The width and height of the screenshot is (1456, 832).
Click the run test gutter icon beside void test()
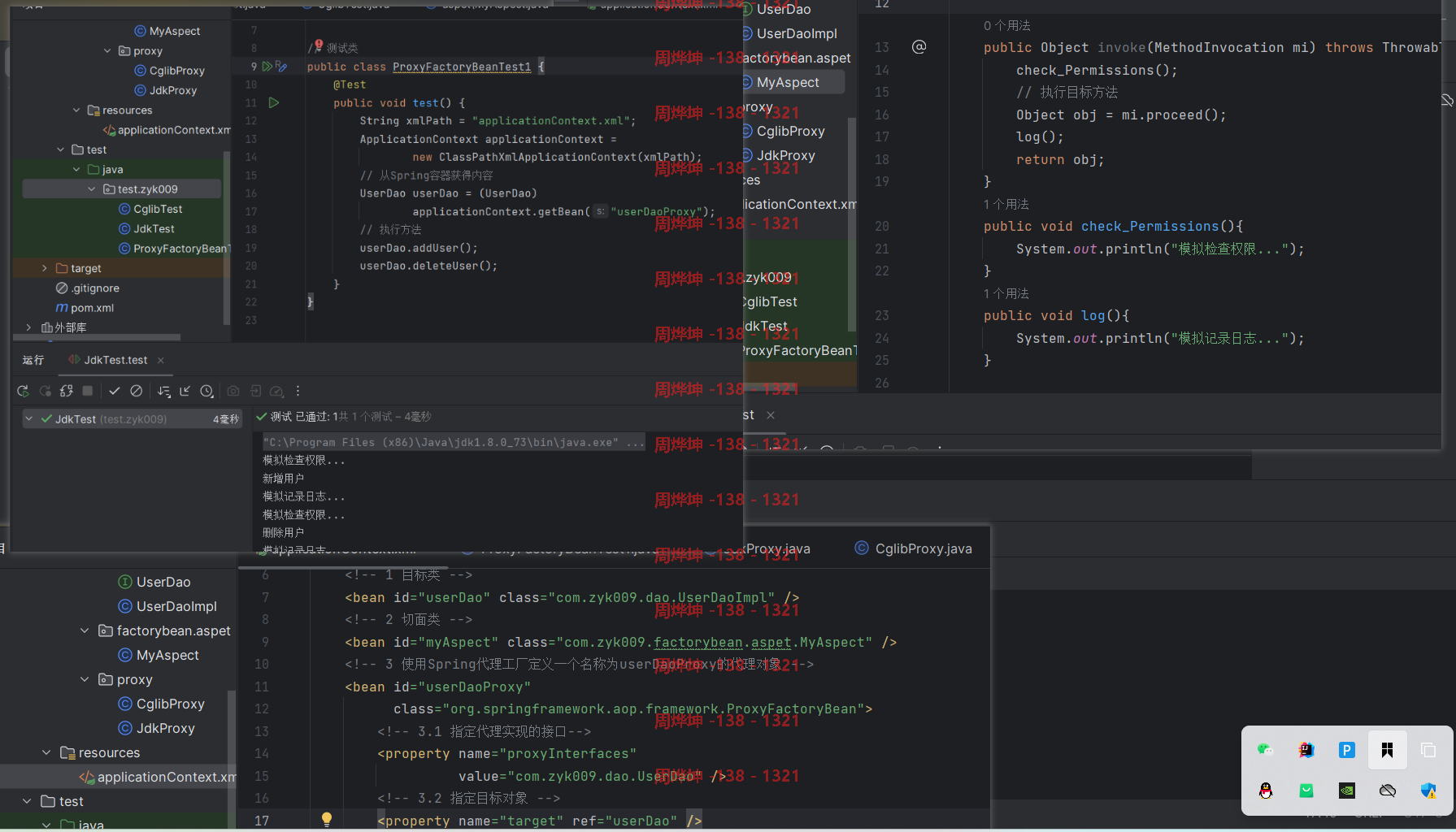(x=274, y=103)
